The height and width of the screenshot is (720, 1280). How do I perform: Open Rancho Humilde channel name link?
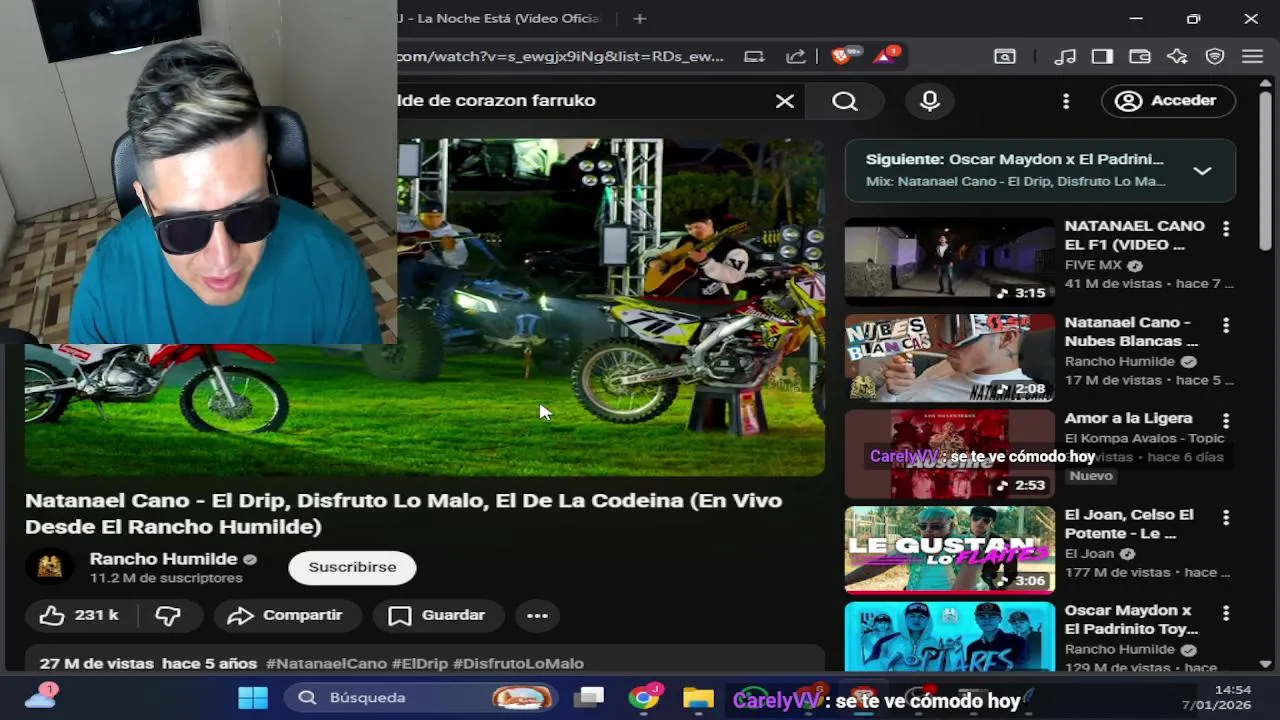pyautogui.click(x=163, y=559)
